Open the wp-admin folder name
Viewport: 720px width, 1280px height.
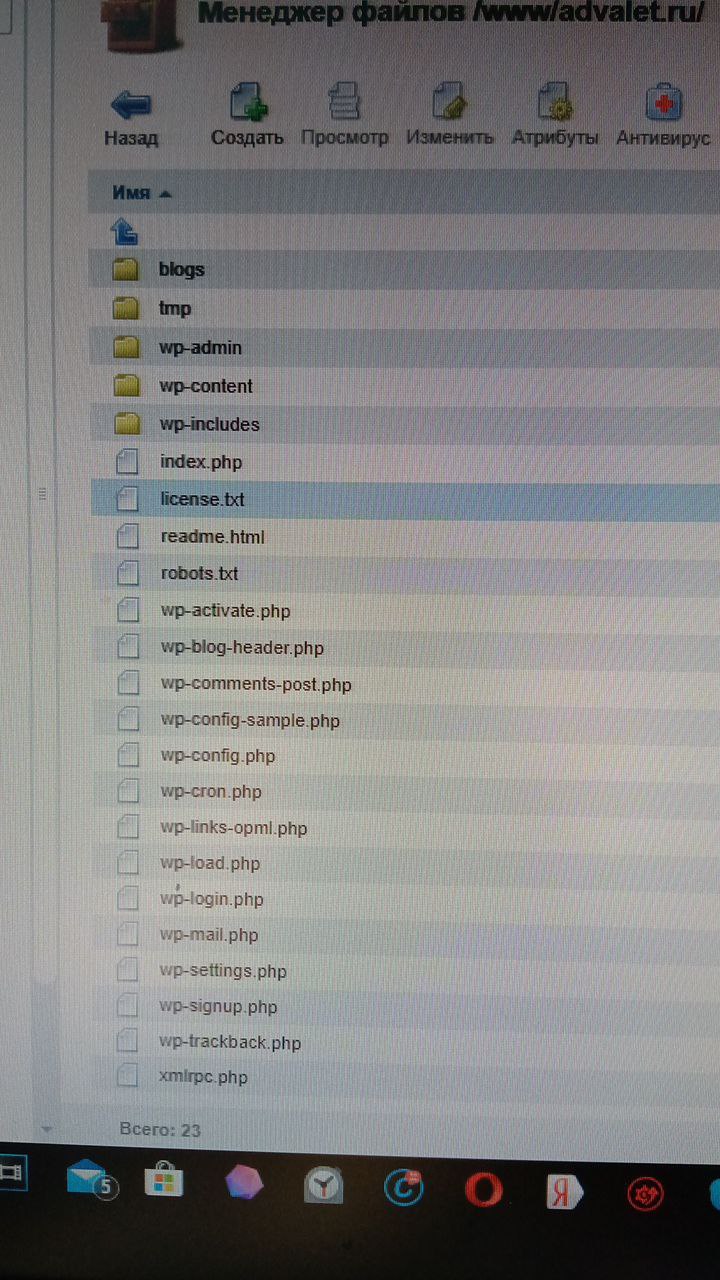(201, 347)
